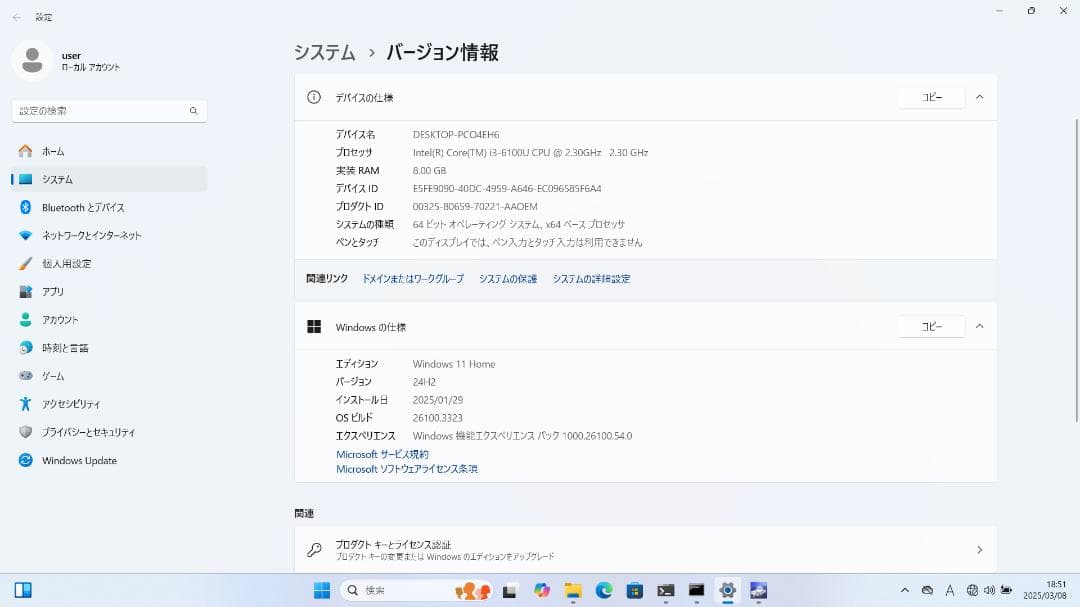Viewport: 1080px width, 607px height.
Task: Open アカウント settings
Action: point(60,319)
